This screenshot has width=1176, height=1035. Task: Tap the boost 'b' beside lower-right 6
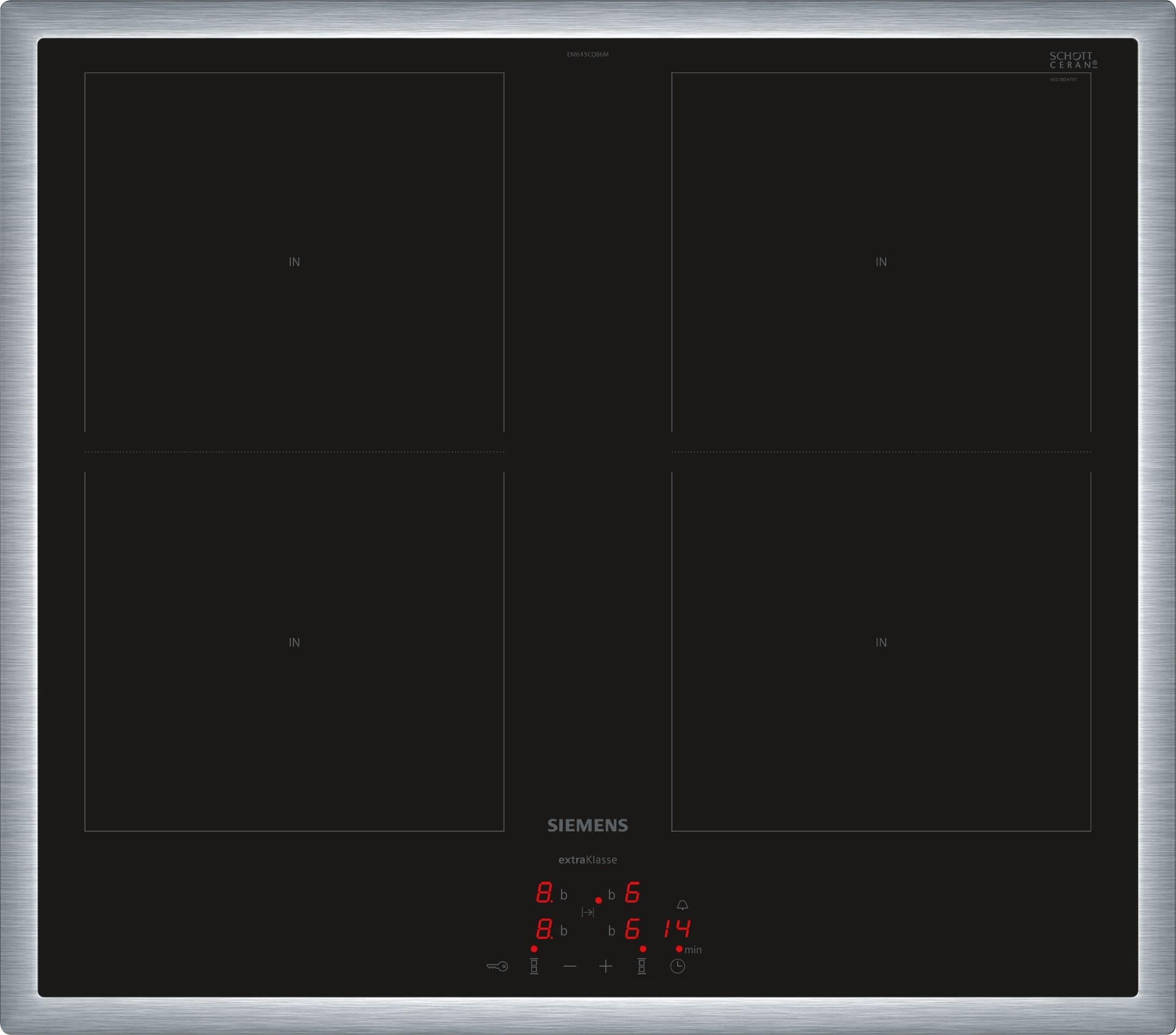[x=612, y=931]
